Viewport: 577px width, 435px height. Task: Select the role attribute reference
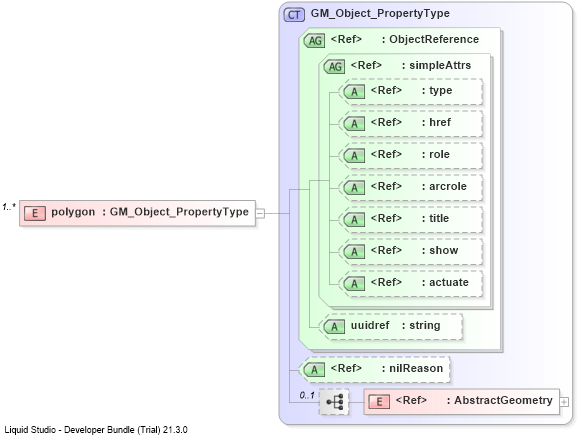click(413, 155)
